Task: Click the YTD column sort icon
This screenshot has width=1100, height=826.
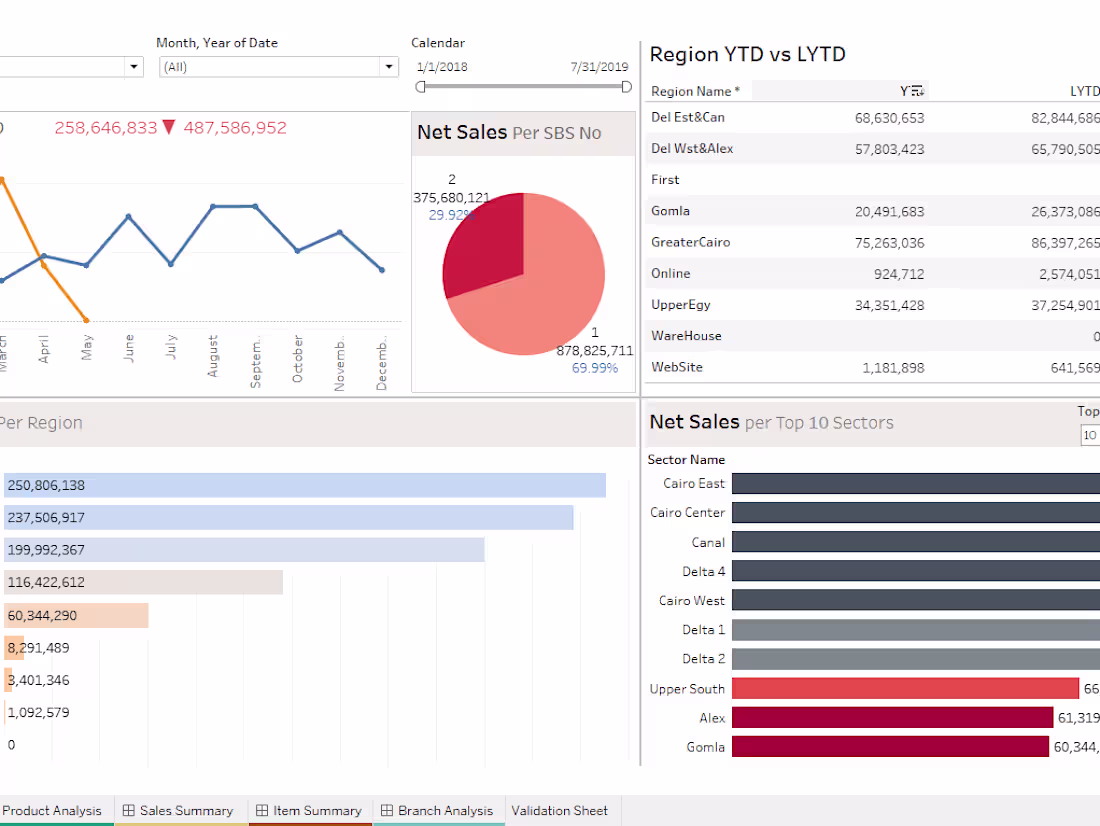Action: pyautogui.click(x=916, y=90)
